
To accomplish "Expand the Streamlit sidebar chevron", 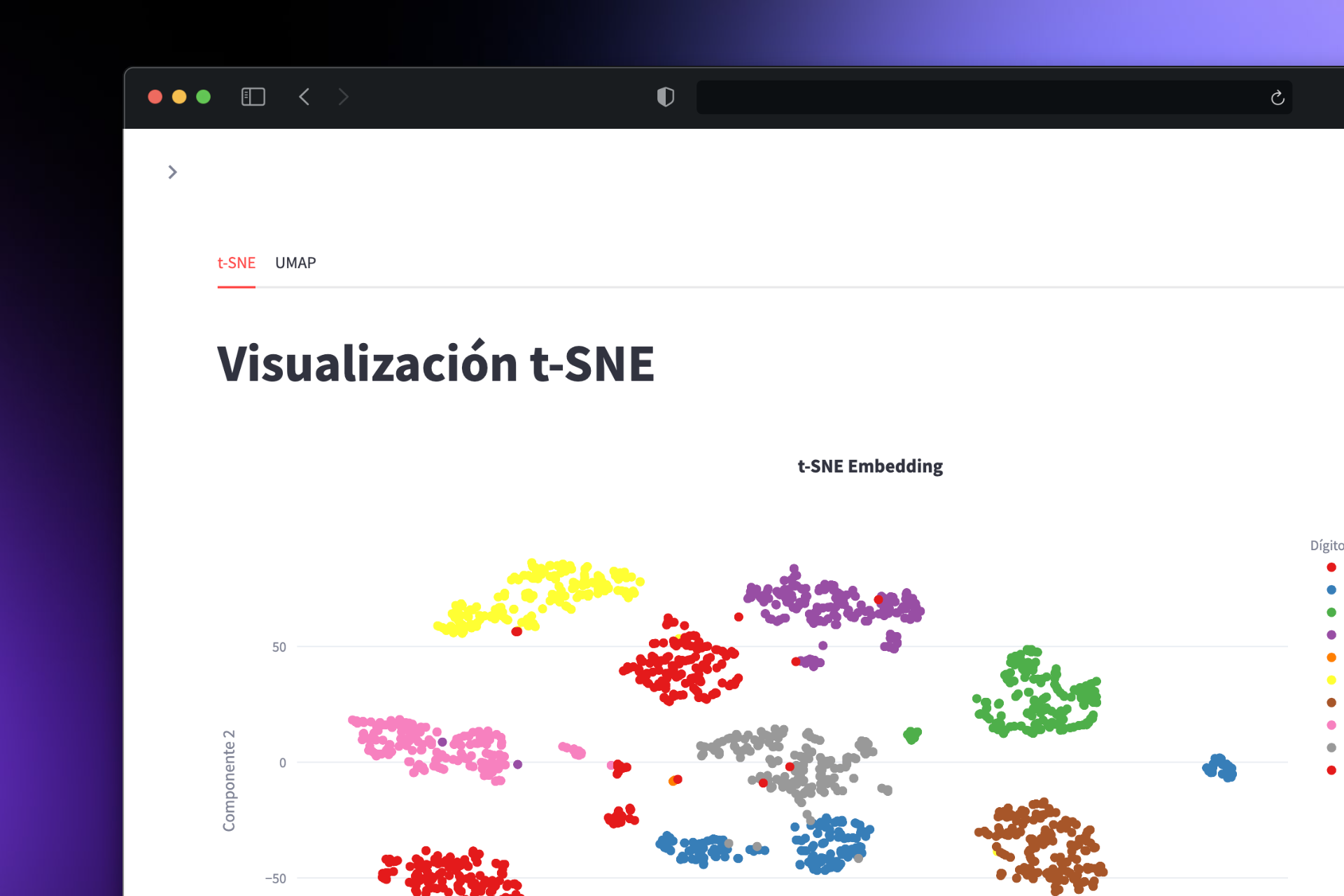I will 173,172.
